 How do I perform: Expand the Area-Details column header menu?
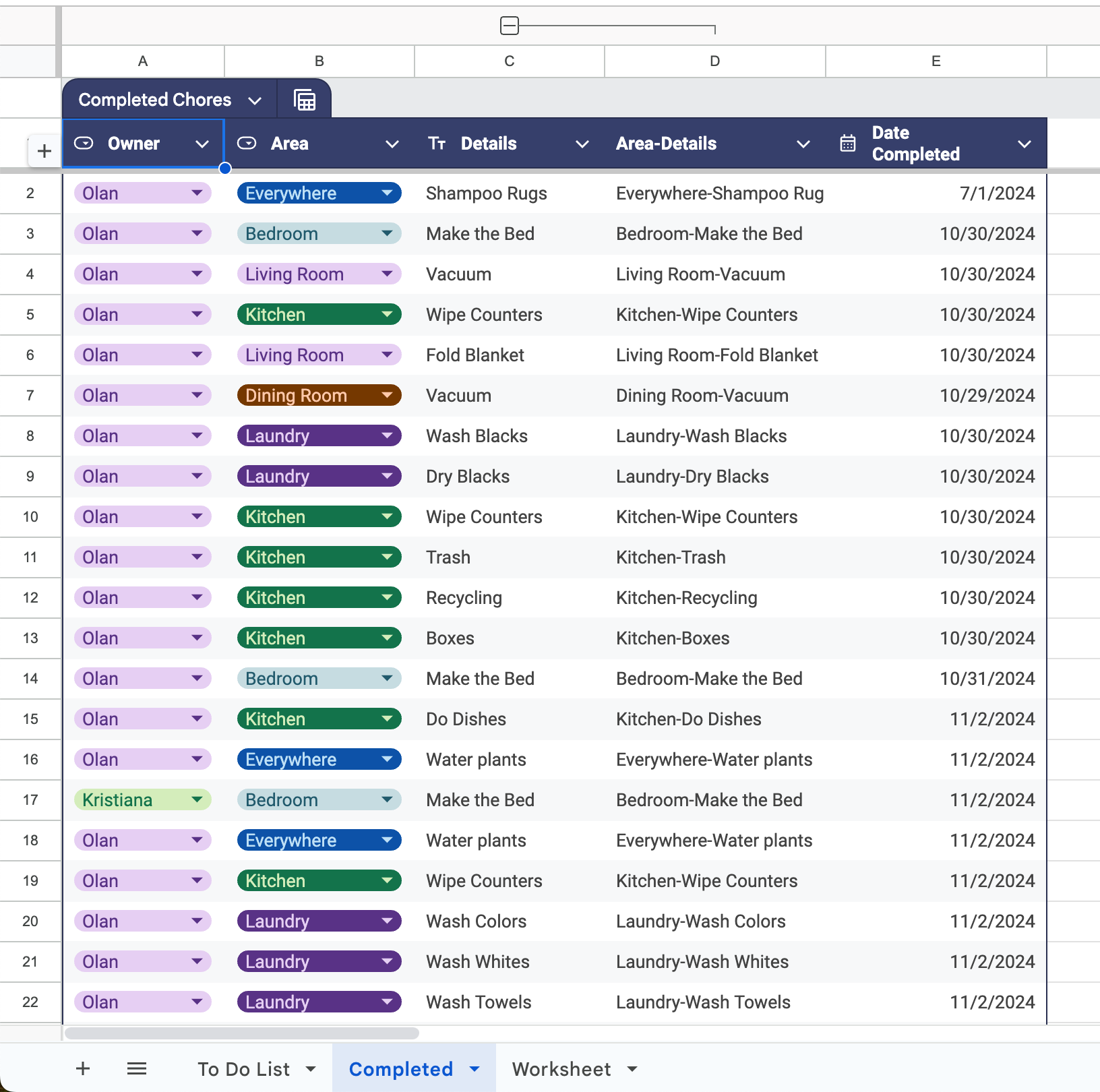(803, 144)
